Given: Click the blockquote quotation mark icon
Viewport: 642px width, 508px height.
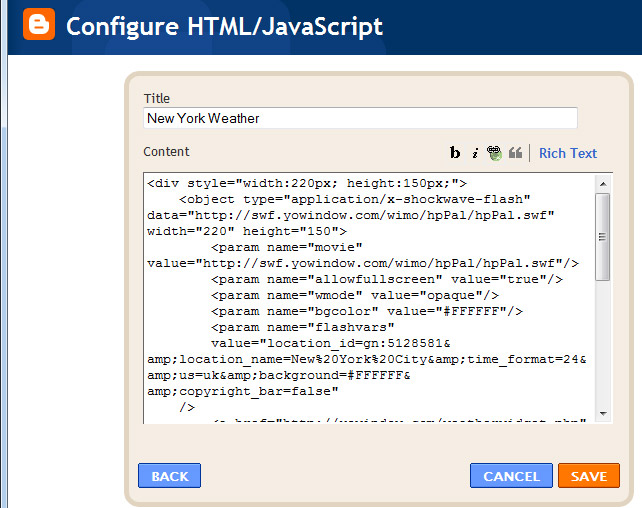Looking at the screenshot, I should point(516,153).
